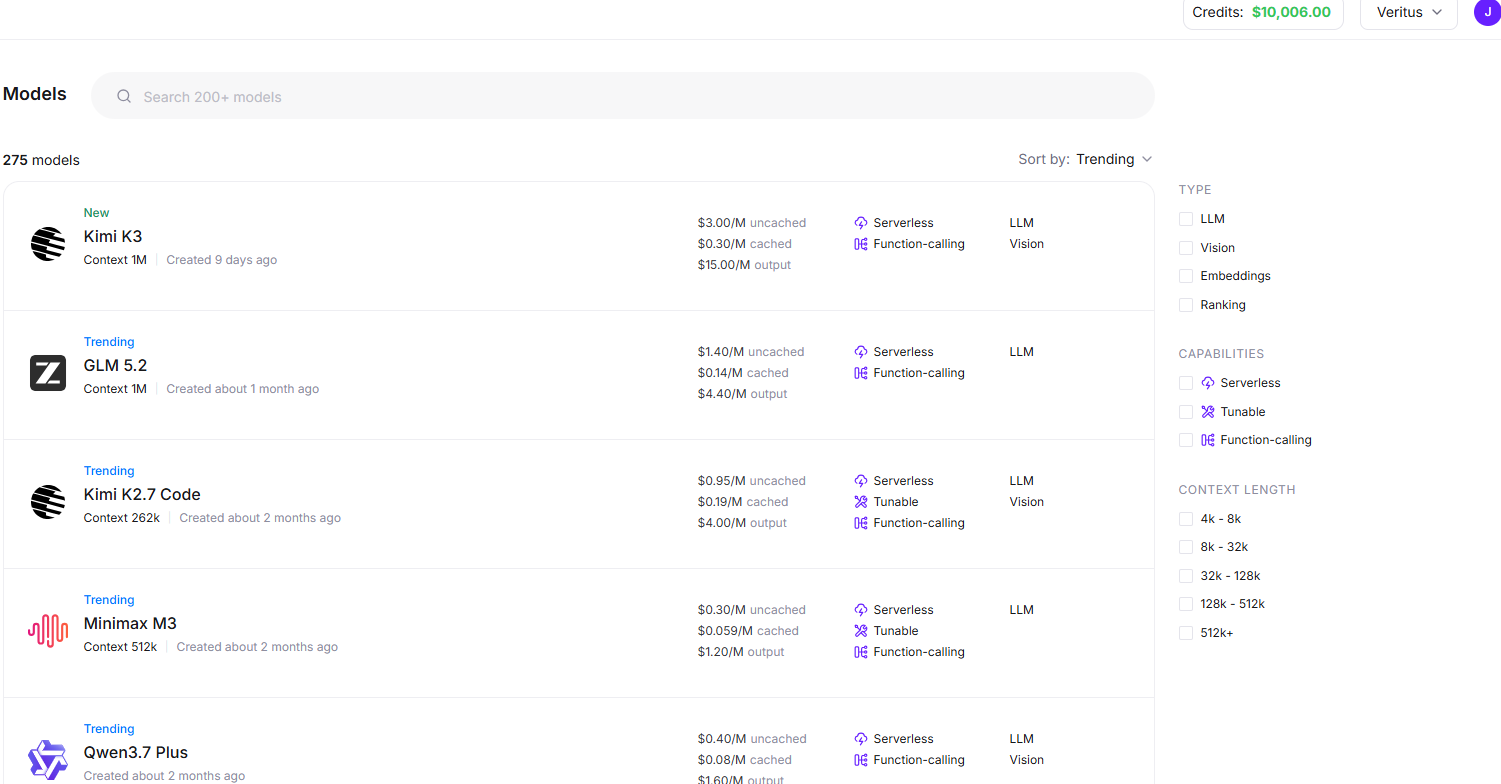Click the Tunable filter tools icon
The image size is (1501, 784).
(x=1208, y=412)
